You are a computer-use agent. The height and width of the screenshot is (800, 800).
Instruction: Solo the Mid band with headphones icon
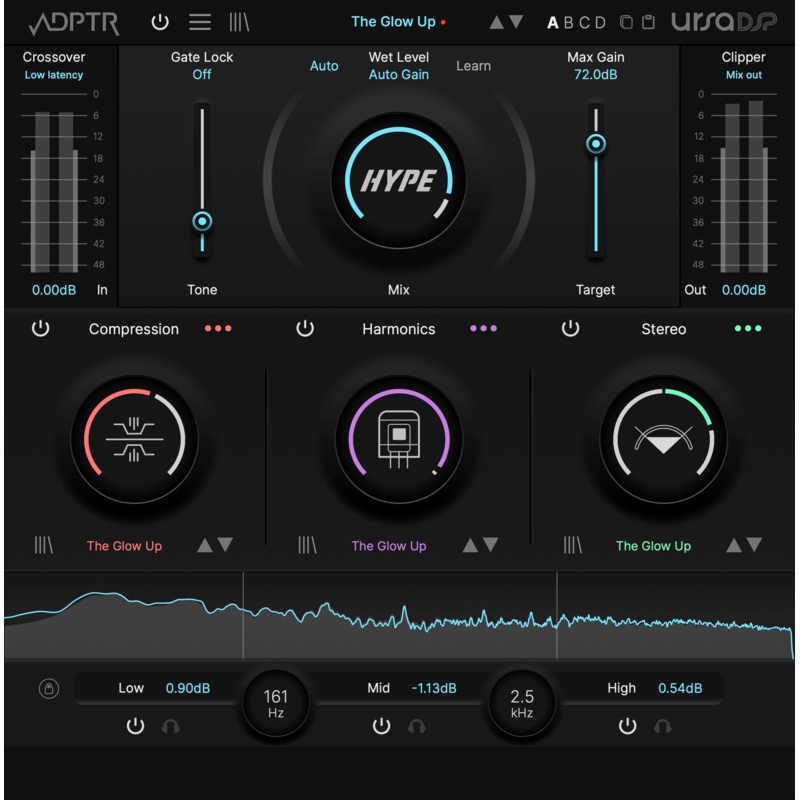416,726
